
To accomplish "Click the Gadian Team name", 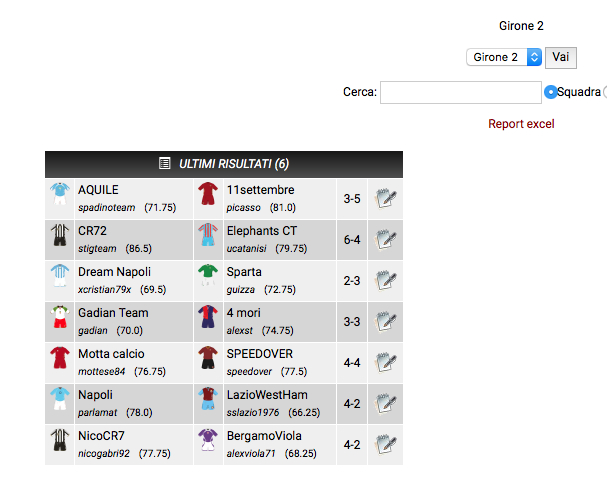I will pos(113,313).
